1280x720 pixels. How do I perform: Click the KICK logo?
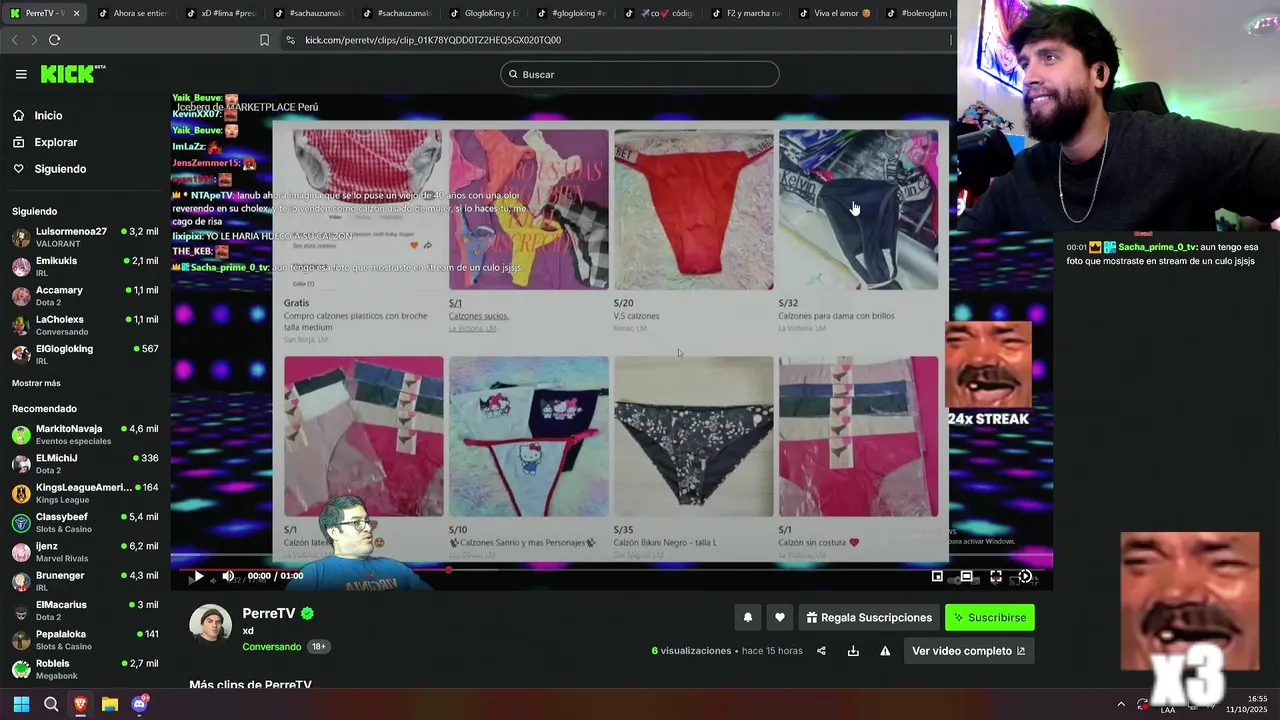(x=72, y=74)
